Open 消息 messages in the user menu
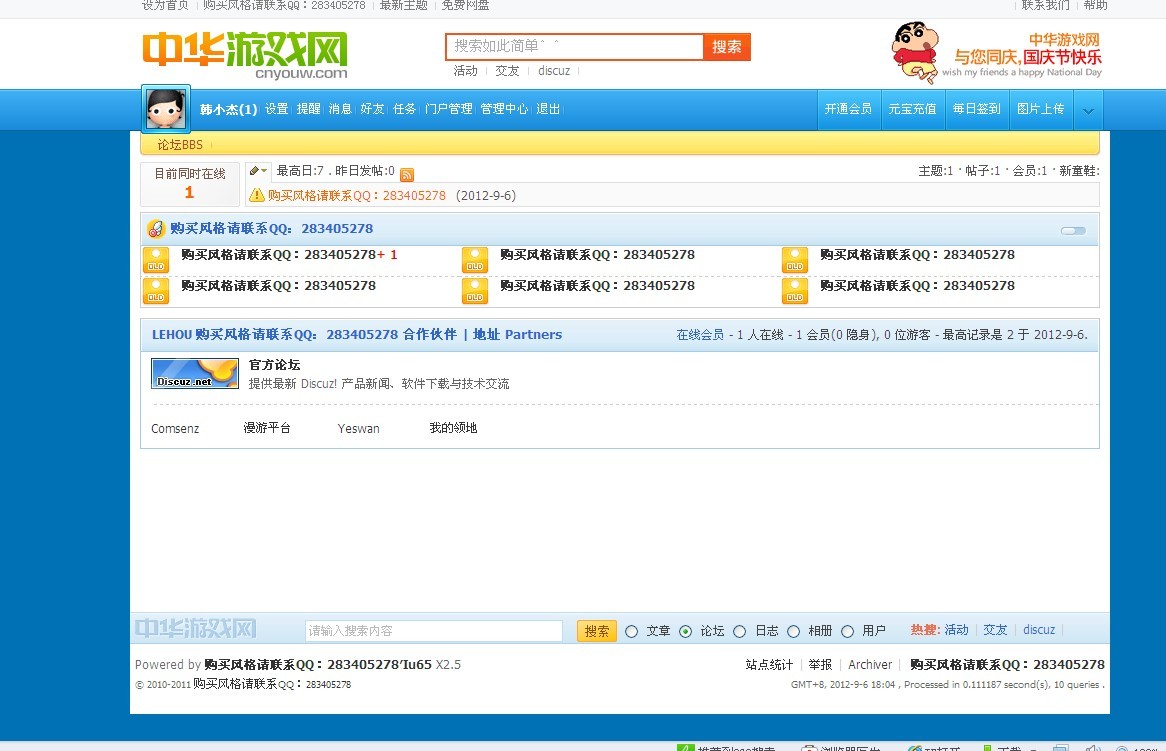Image resolution: width=1166 pixels, height=751 pixels. click(340, 109)
